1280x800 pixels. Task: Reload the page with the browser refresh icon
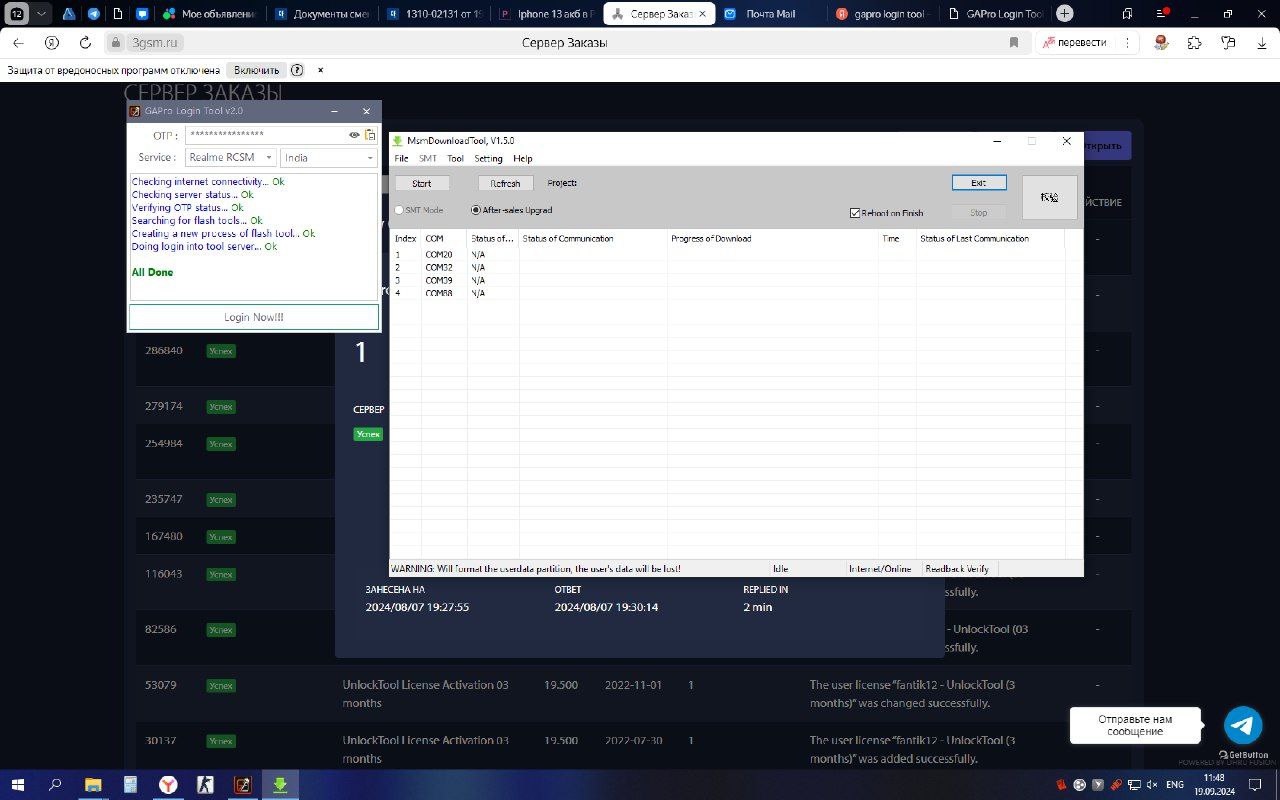pyautogui.click(x=85, y=43)
